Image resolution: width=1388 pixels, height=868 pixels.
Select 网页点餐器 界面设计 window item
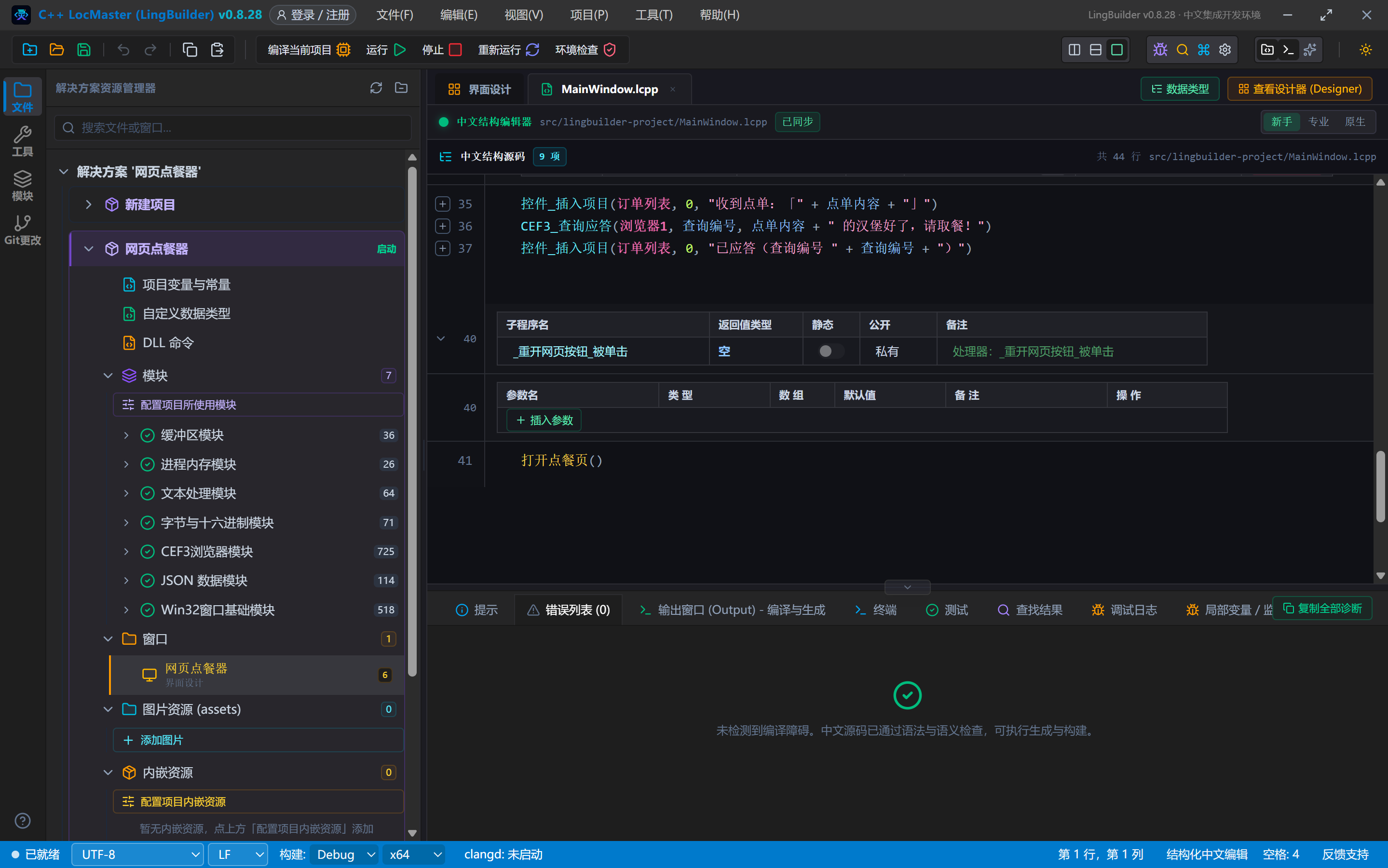pyautogui.click(x=257, y=675)
